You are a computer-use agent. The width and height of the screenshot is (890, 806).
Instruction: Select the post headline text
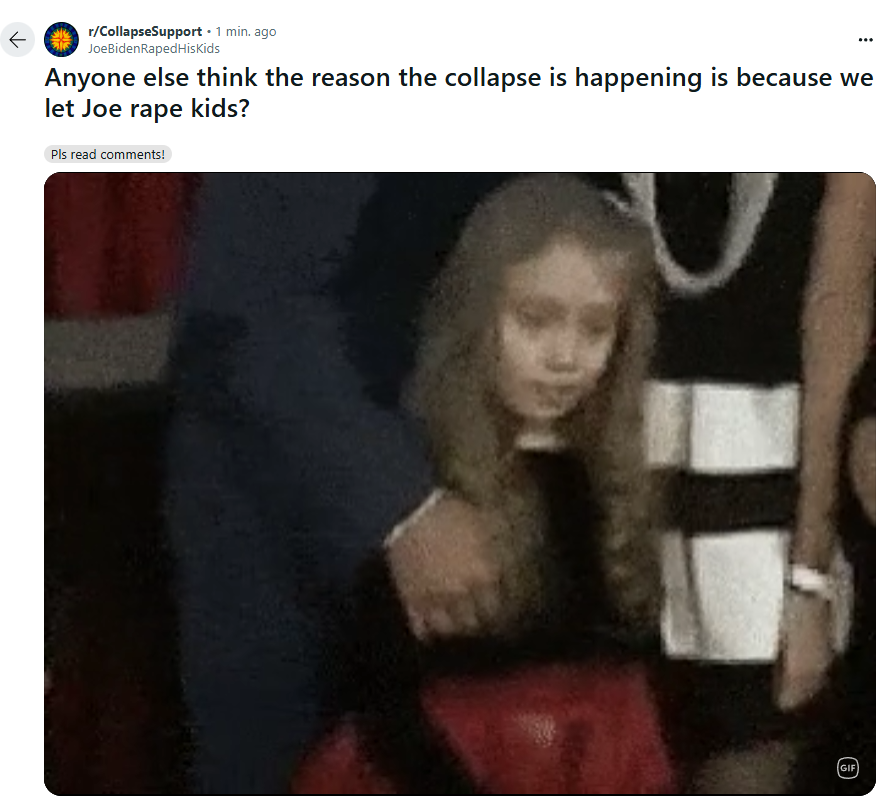(459, 93)
